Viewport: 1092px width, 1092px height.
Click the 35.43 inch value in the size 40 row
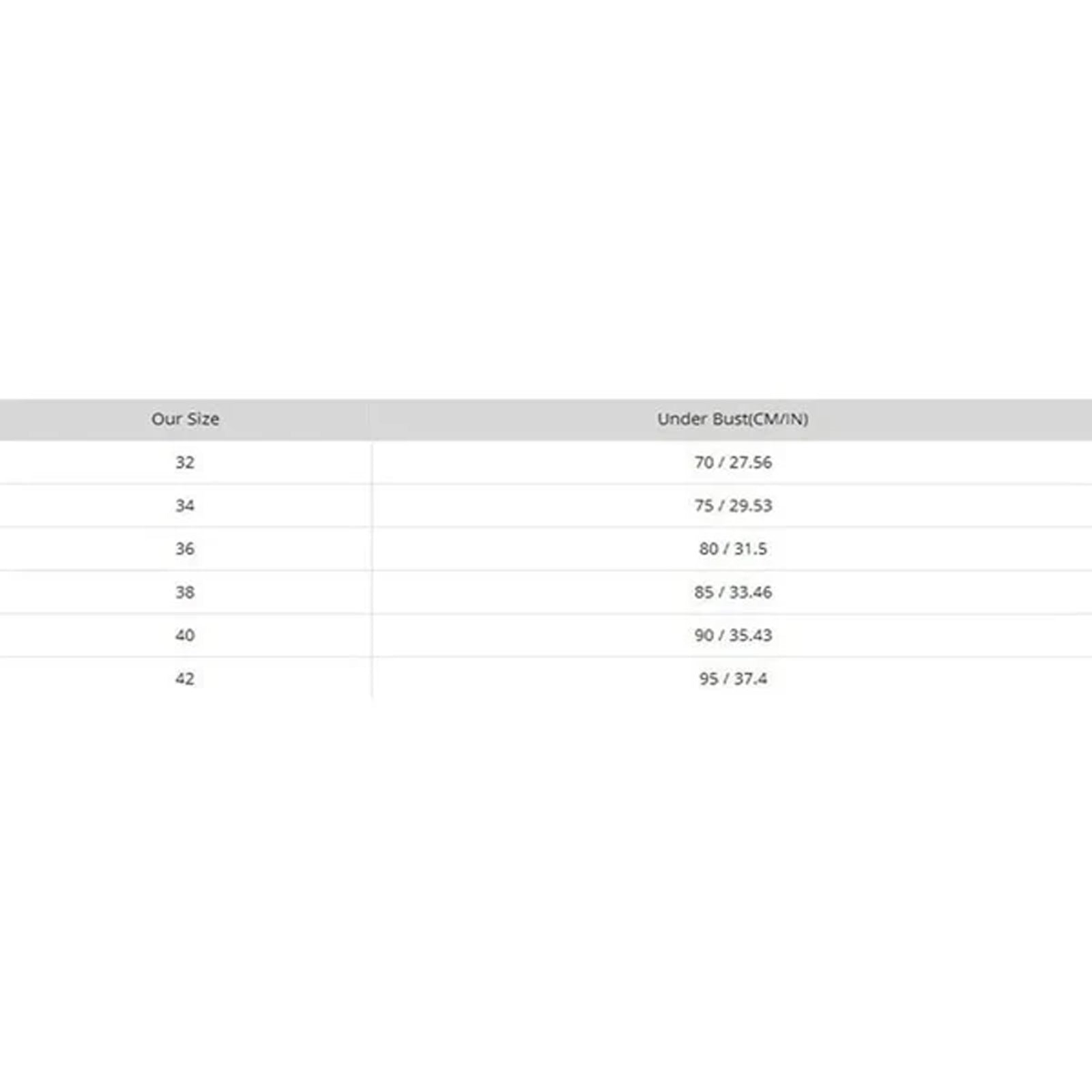point(751,635)
